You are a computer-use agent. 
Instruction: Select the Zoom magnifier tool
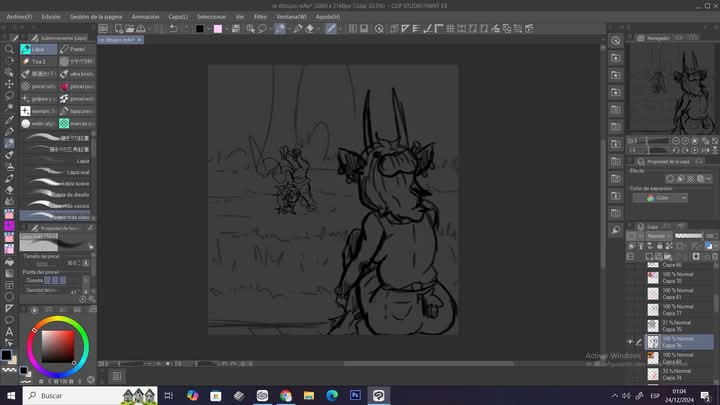pyautogui.click(x=9, y=49)
